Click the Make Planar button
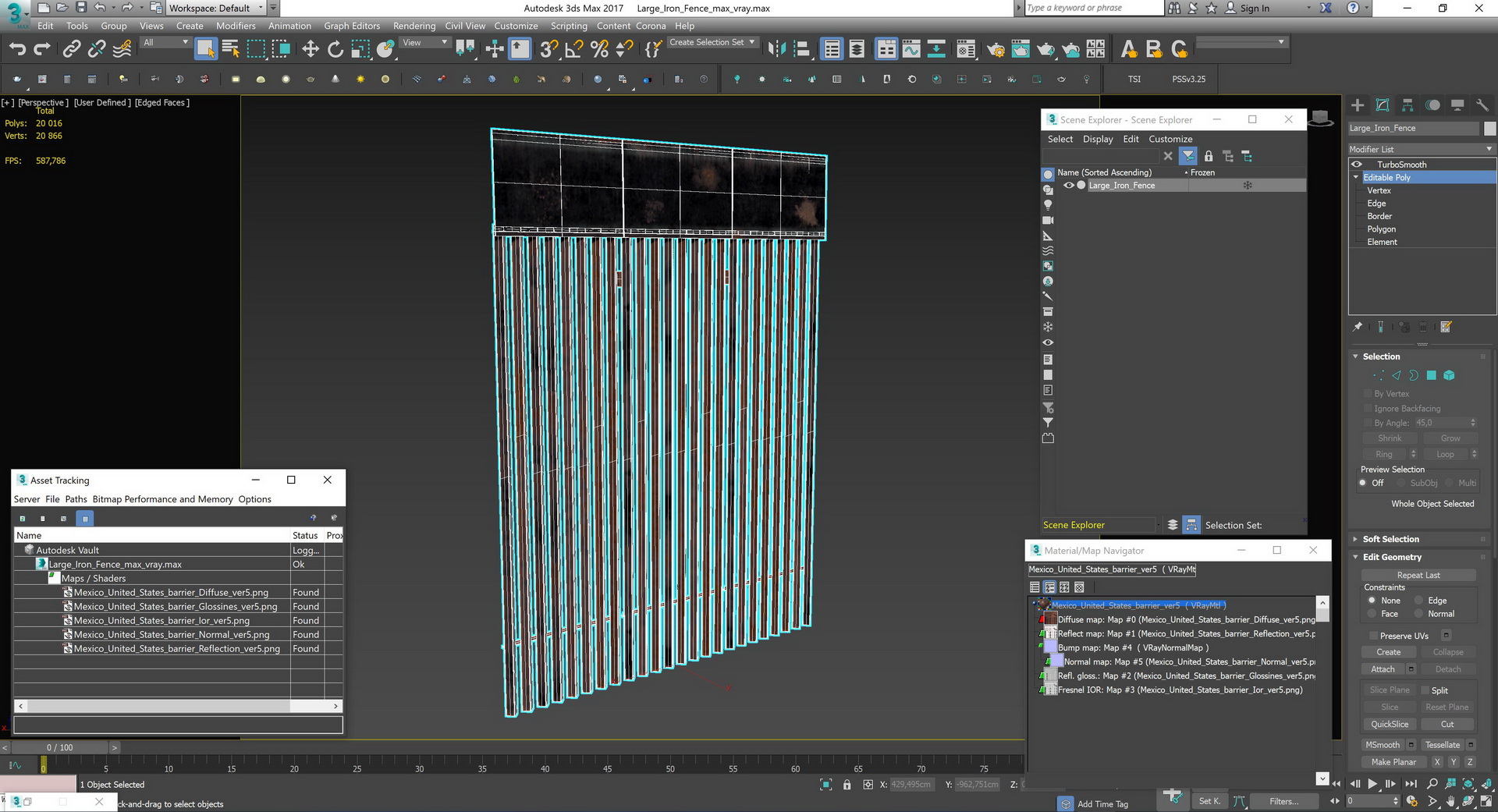This screenshot has width=1498, height=812. pos(1393,762)
